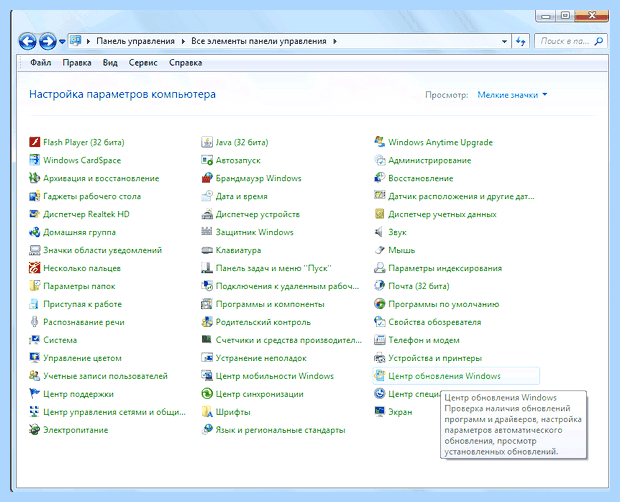Click the Распознавание речи microphone icon
Viewport: 620px width, 502px height.
click(34, 322)
